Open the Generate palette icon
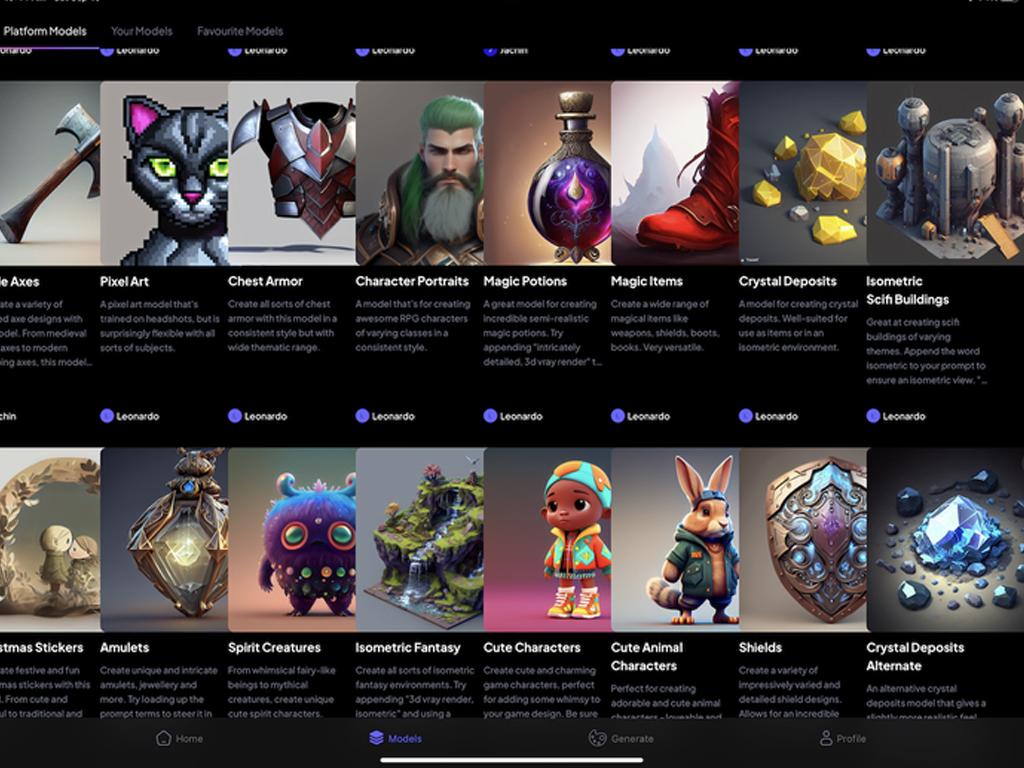Screen dimensions: 1024x768 tap(597, 738)
